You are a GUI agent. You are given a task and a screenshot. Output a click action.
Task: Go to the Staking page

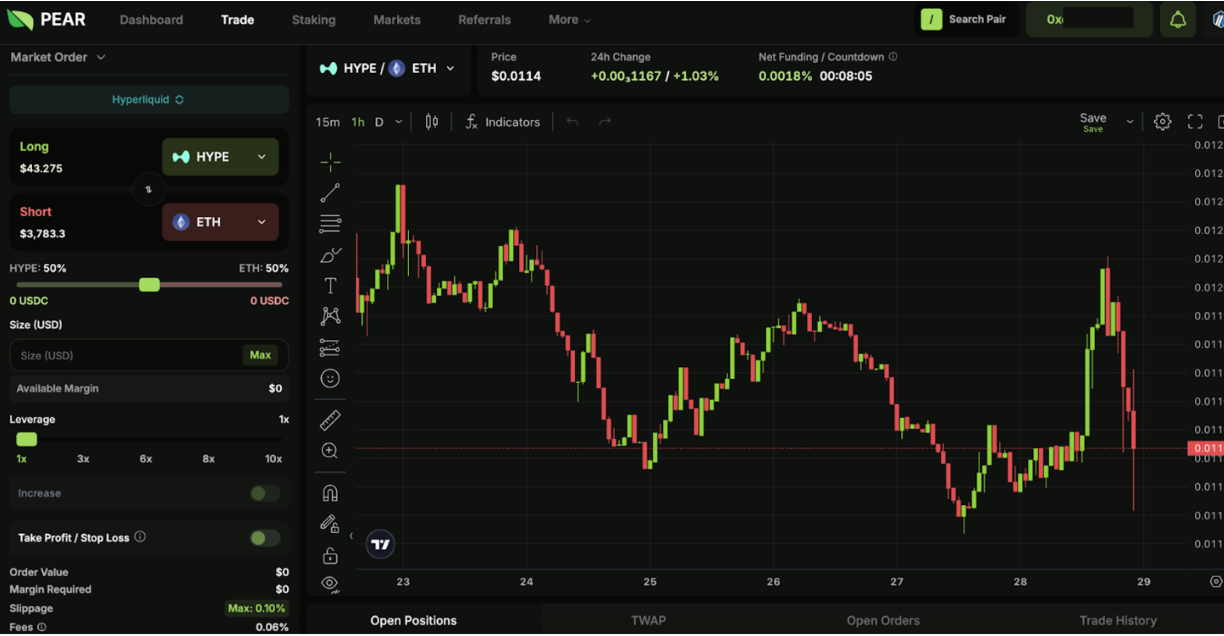click(314, 20)
